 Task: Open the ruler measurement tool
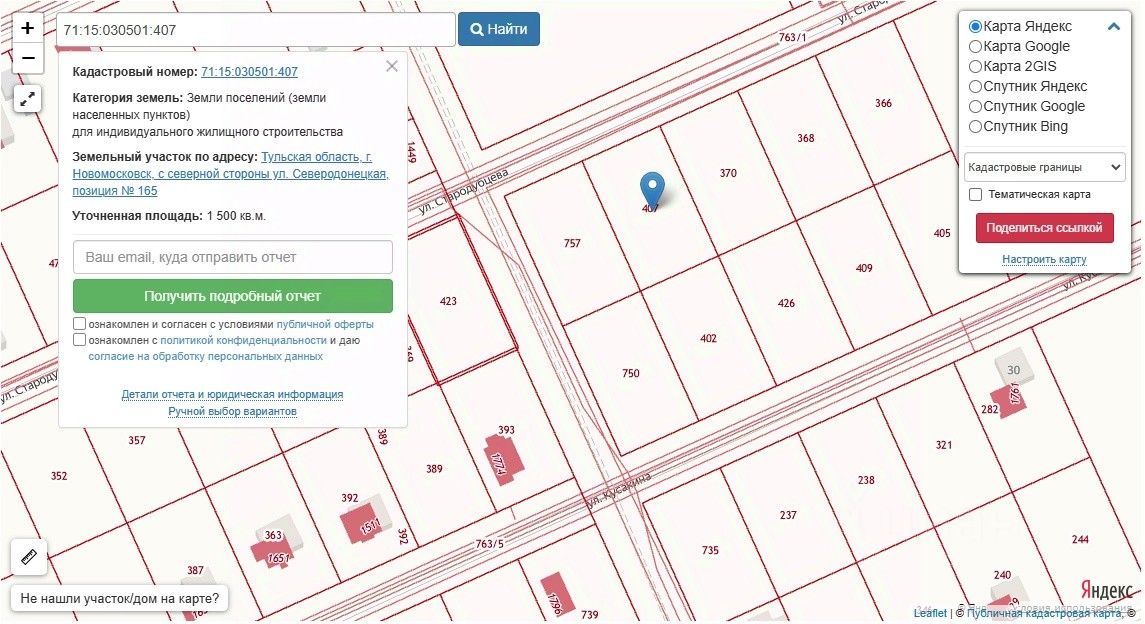tap(29, 558)
